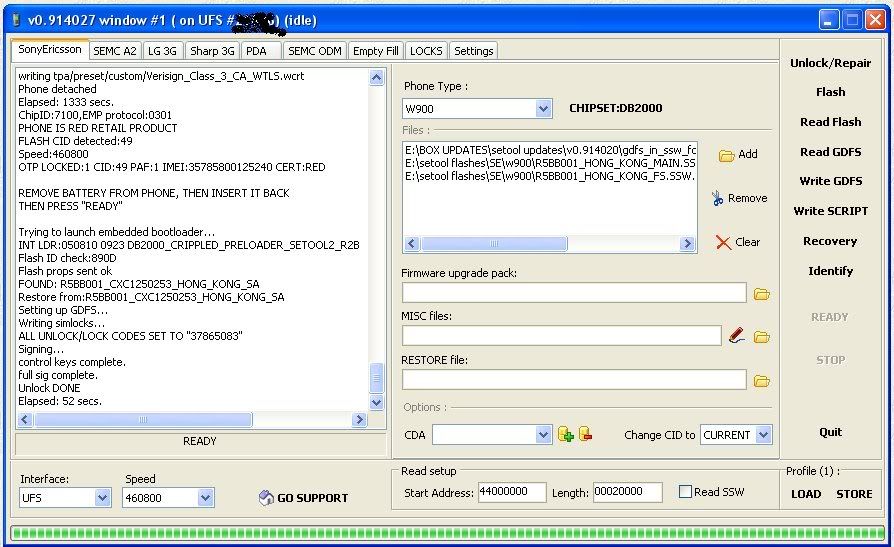The width and height of the screenshot is (894, 547).
Task: Click the LOAD profile button
Action: click(806, 495)
